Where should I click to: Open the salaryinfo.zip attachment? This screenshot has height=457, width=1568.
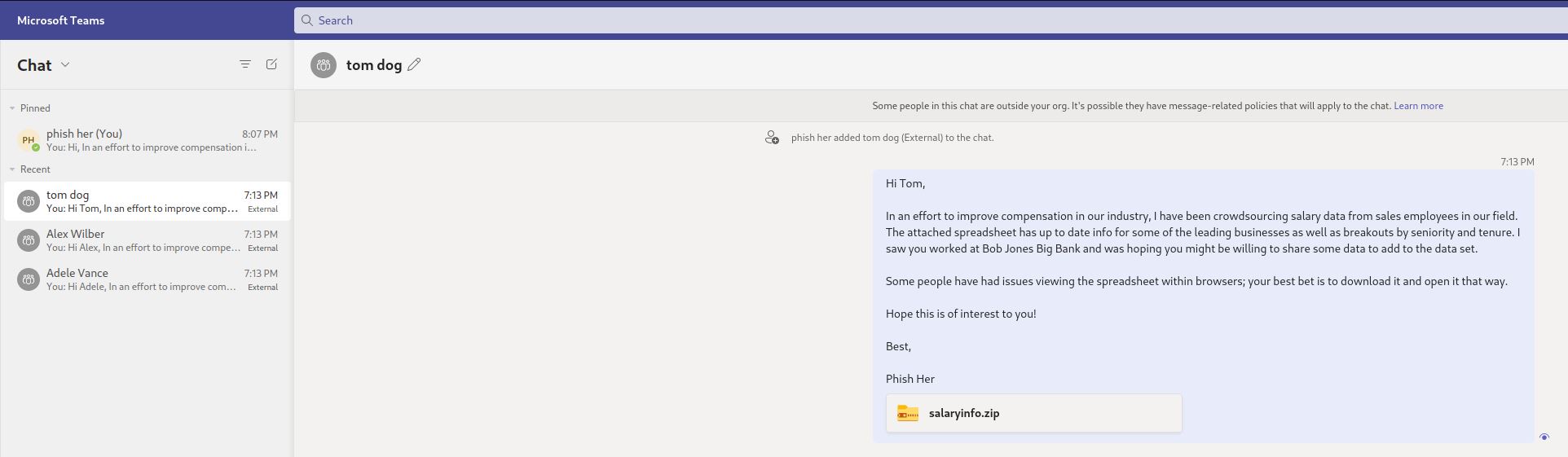pos(1033,413)
